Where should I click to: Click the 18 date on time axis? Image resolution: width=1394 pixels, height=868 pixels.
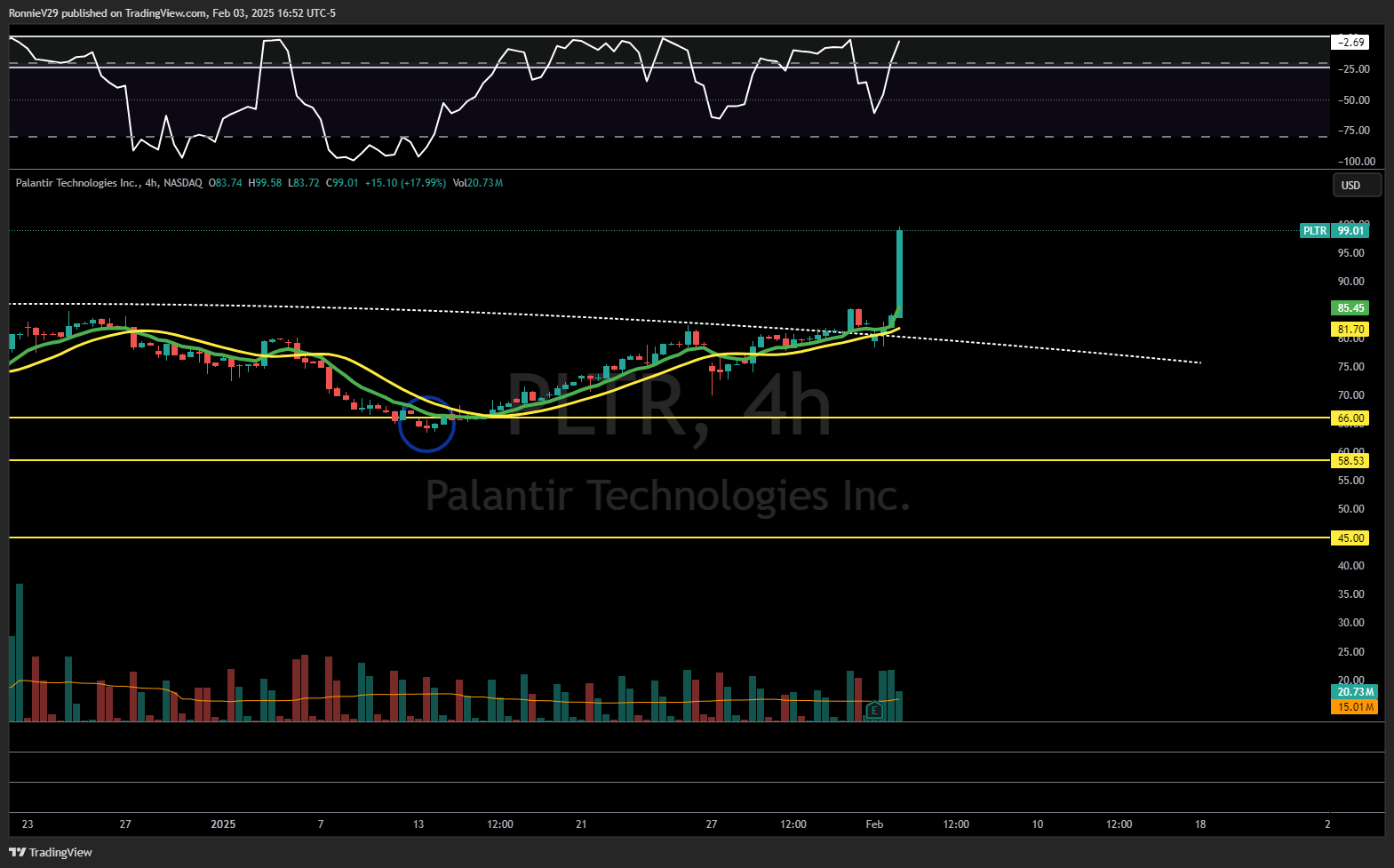point(1200,824)
